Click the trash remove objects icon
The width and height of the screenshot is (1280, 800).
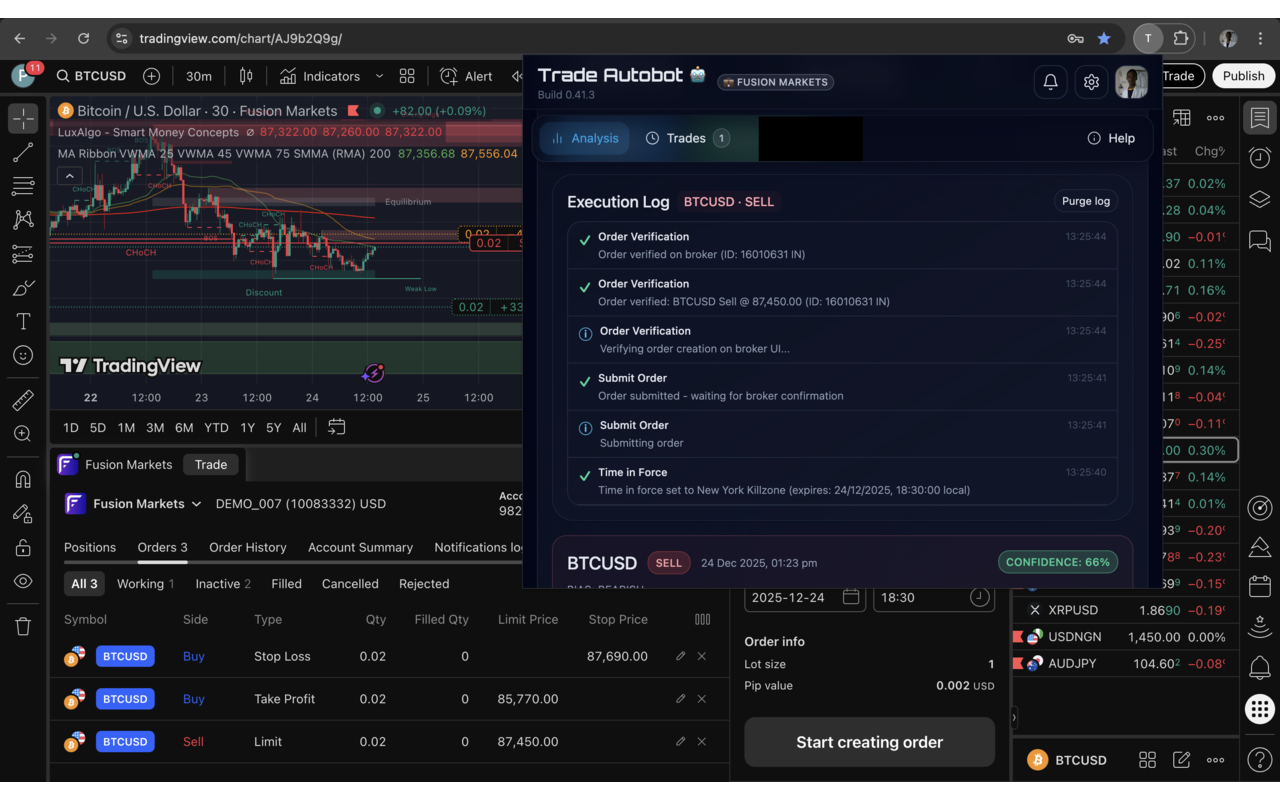pos(23,626)
